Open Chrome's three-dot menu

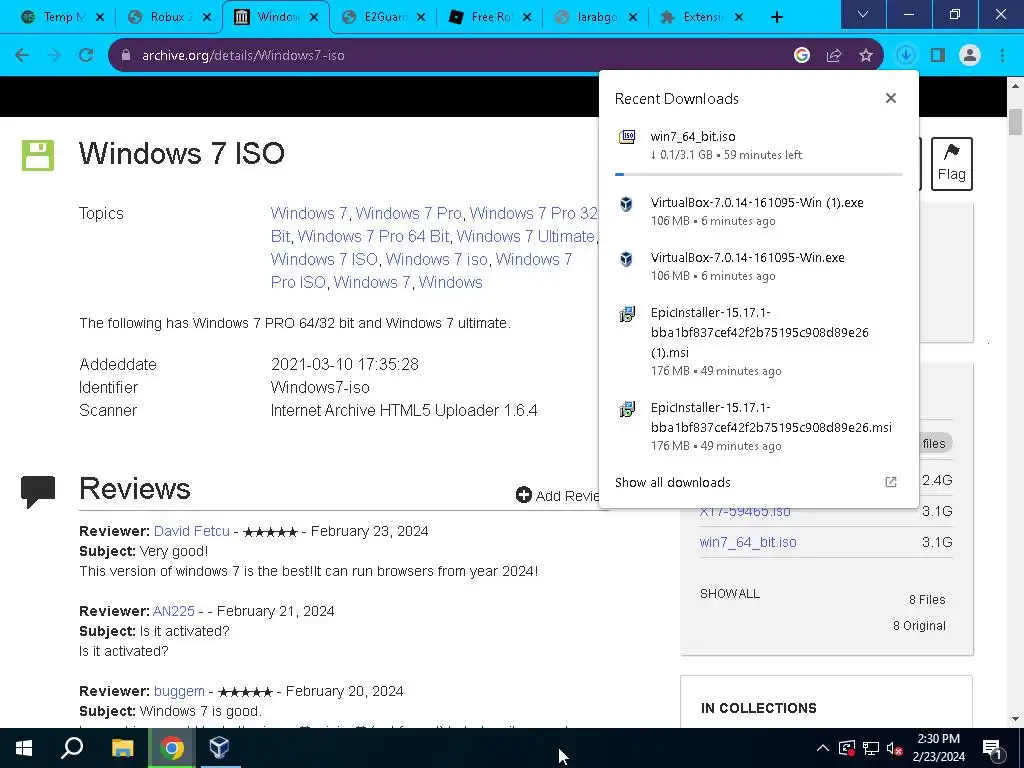1002,56
